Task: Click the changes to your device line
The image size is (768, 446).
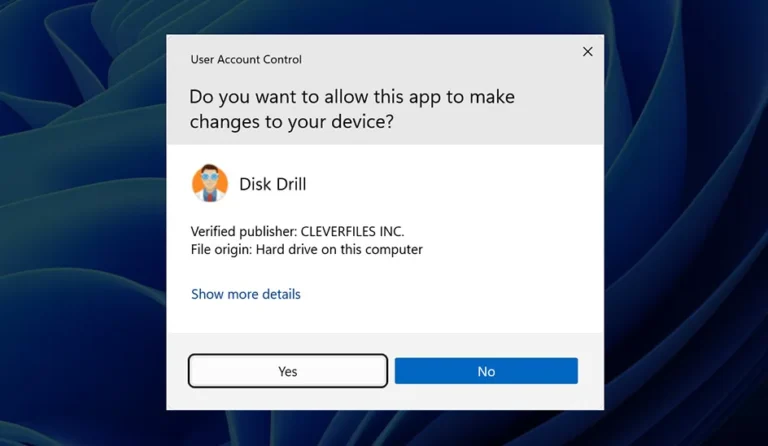Action: [x=291, y=121]
